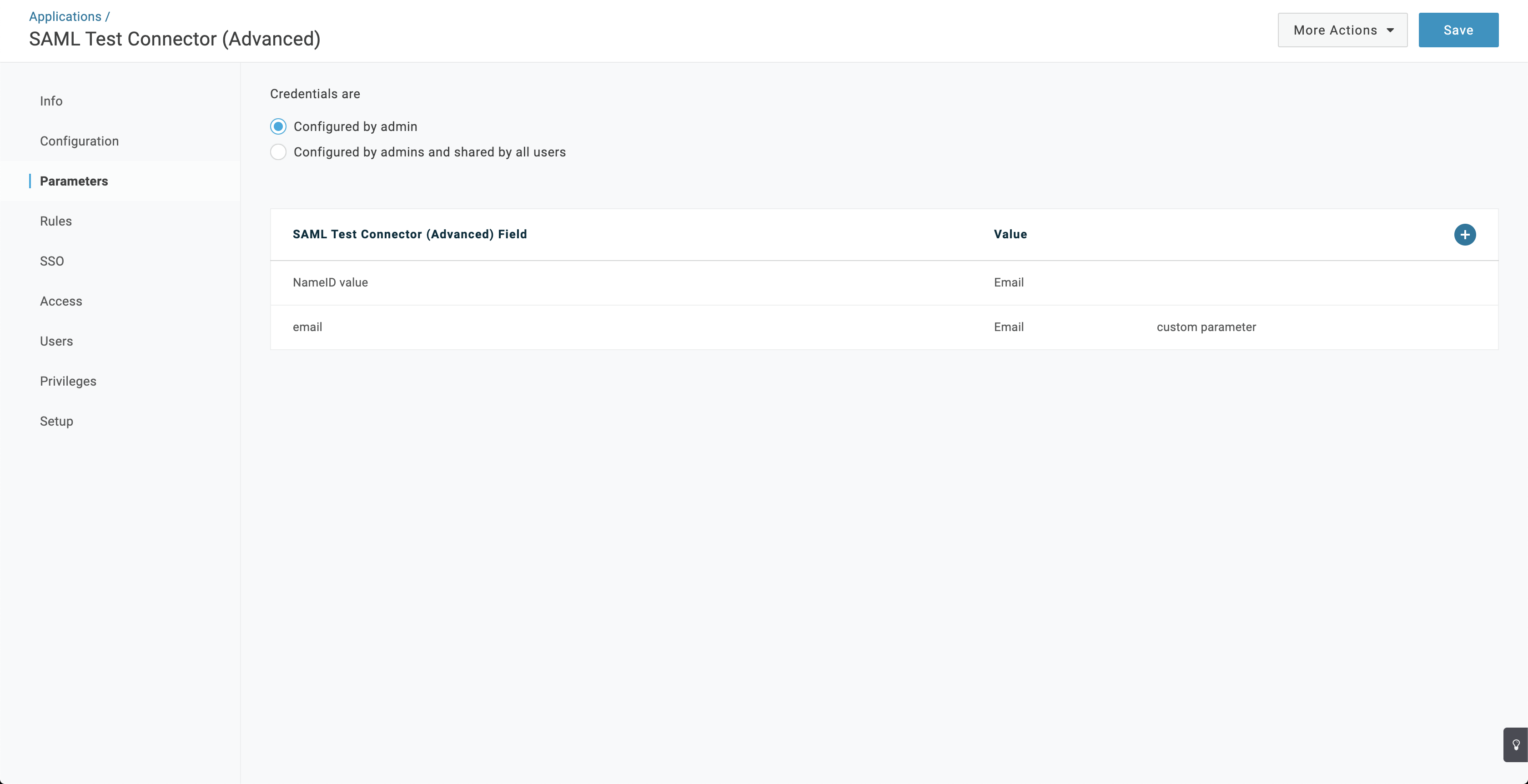Navigate to the Setup tab
This screenshot has width=1528, height=784.
[56, 421]
